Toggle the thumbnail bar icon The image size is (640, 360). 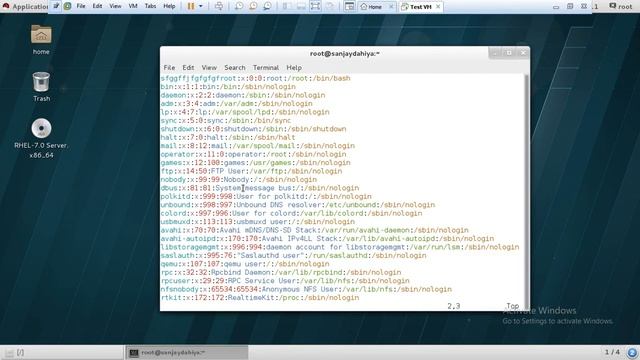(301, 6)
